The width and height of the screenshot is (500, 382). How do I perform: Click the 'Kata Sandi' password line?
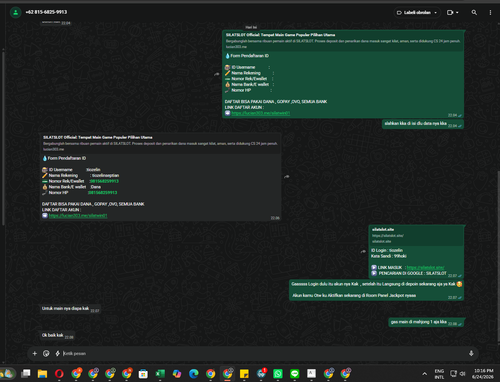point(389,256)
